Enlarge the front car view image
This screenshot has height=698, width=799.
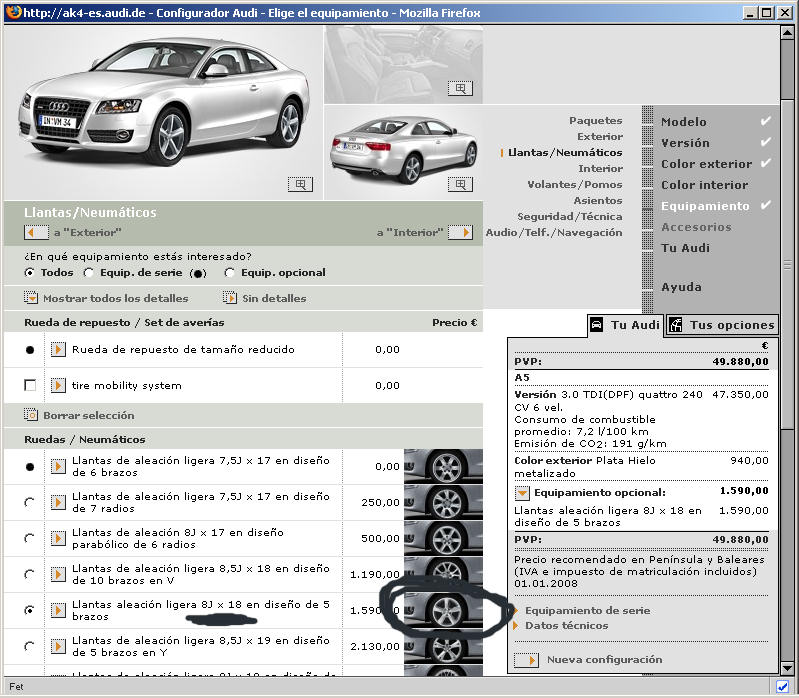coord(300,184)
